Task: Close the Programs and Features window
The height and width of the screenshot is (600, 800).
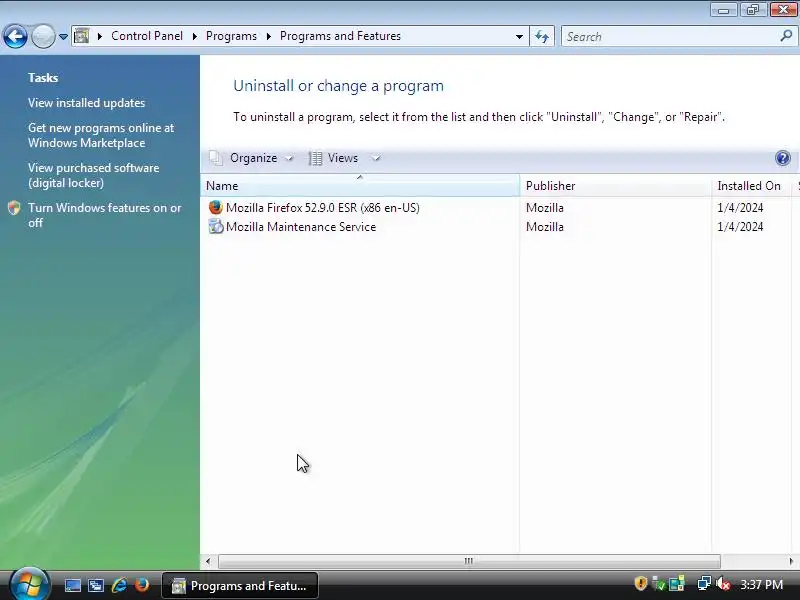Action: tap(783, 10)
